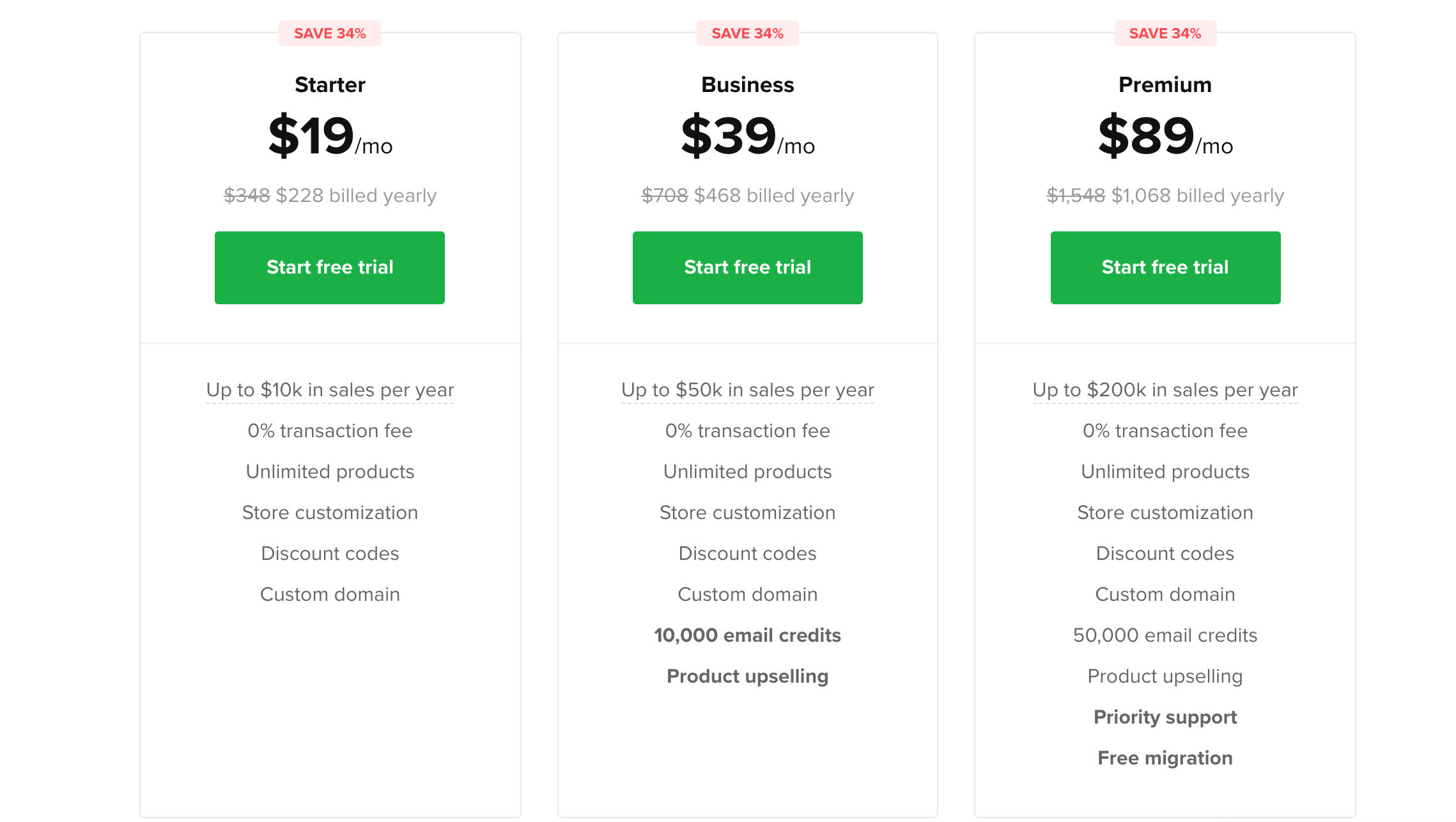Show tooltip for Up to $200k sales
Screen dimensions: 1456x822
coord(1165,390)
